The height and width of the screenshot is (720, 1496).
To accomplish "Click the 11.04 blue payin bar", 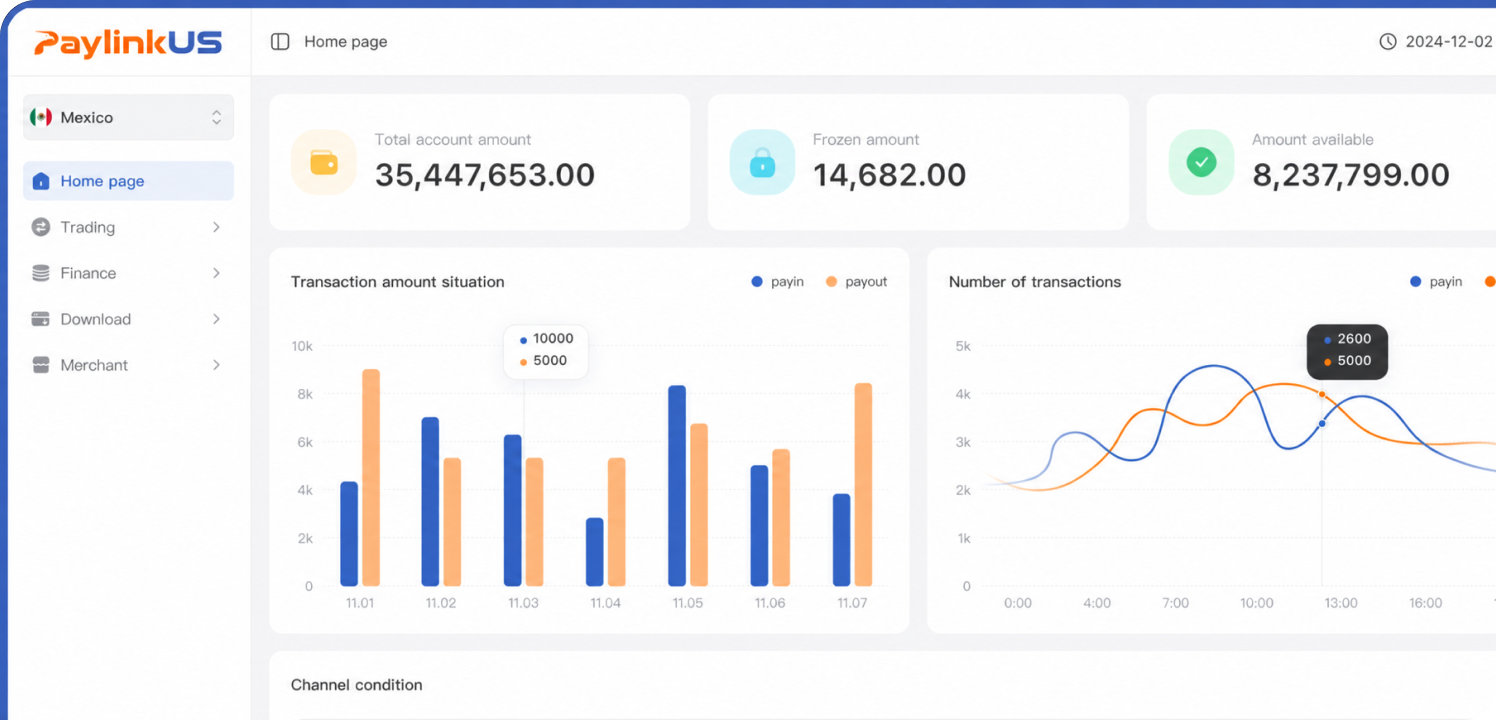I will 595,552.
